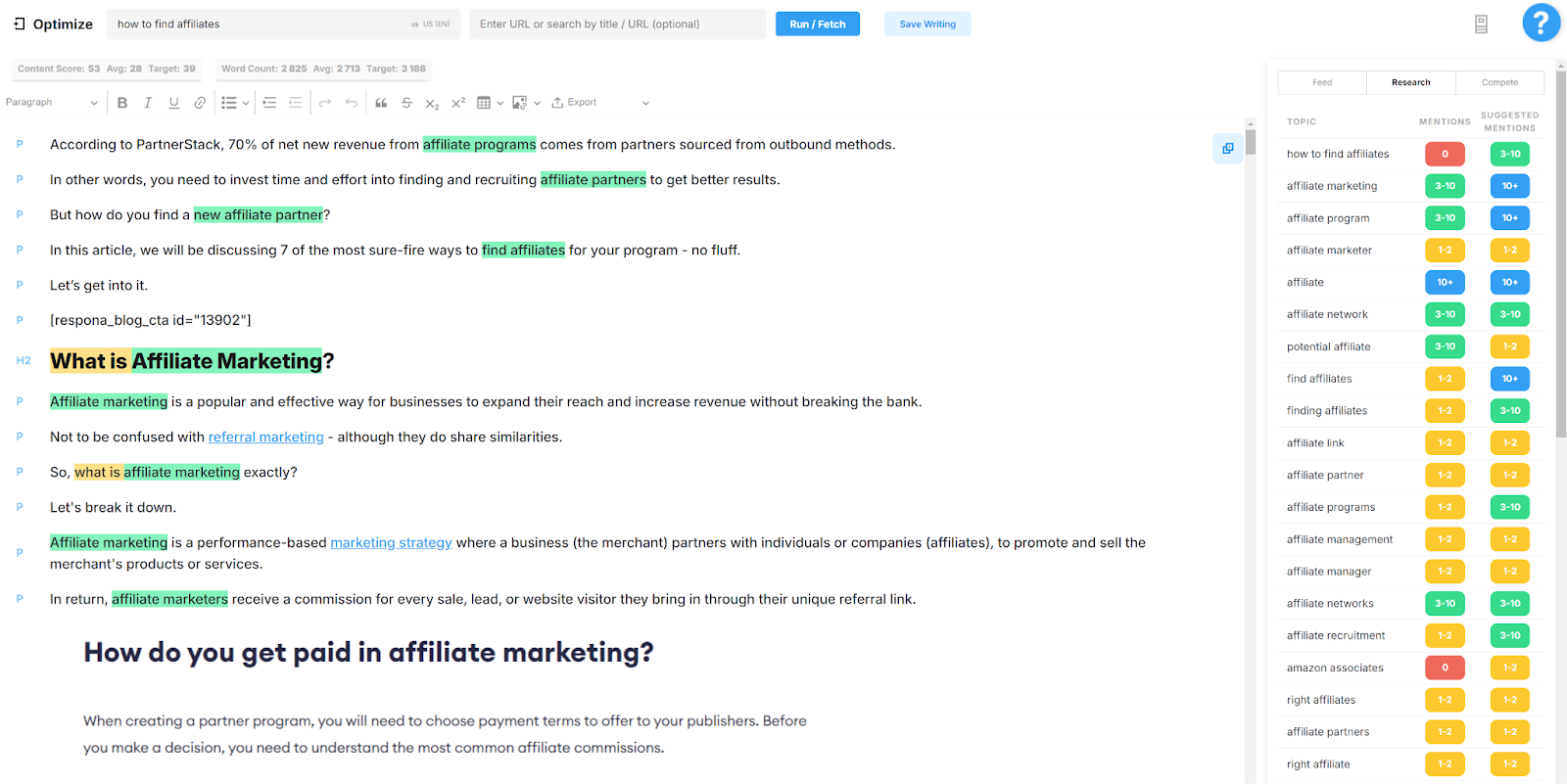Image resolution: width=1567 pixels, height=784 pixels.
Task: Toggle underline formatting
Action: [173, 103]
